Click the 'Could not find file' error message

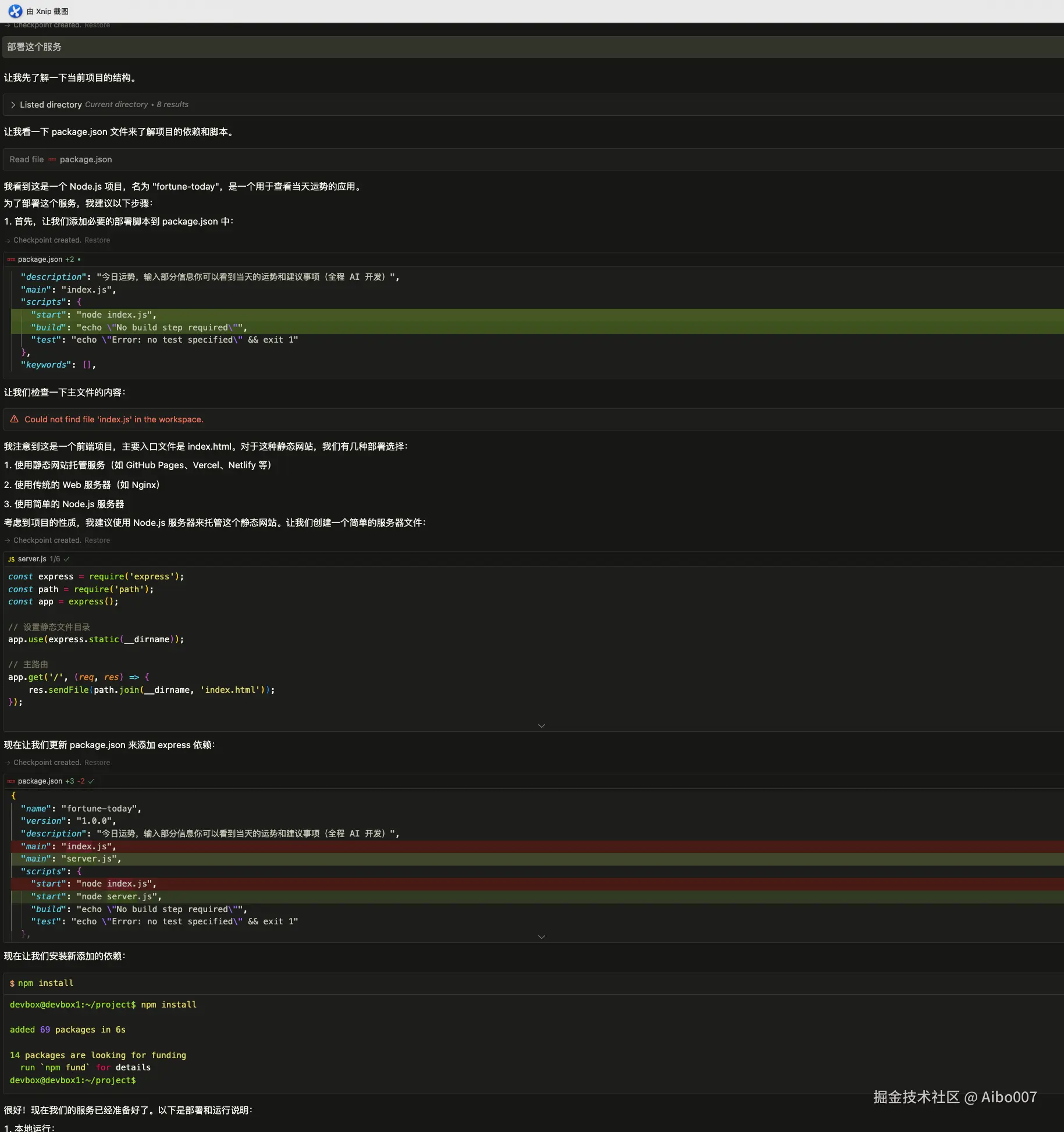(x=114, y=419)
